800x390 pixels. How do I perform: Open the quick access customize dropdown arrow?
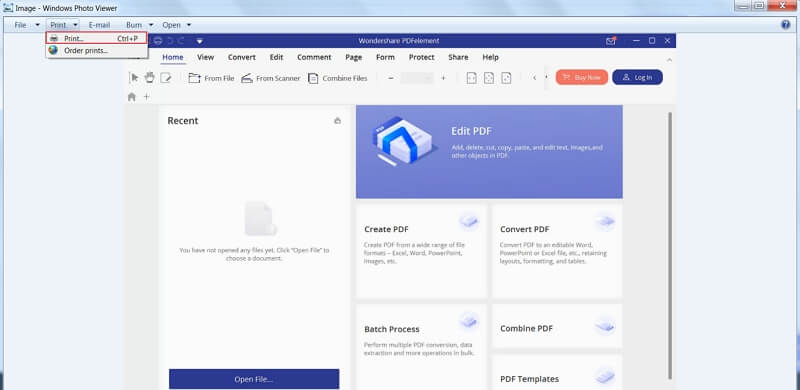point(200,41)
